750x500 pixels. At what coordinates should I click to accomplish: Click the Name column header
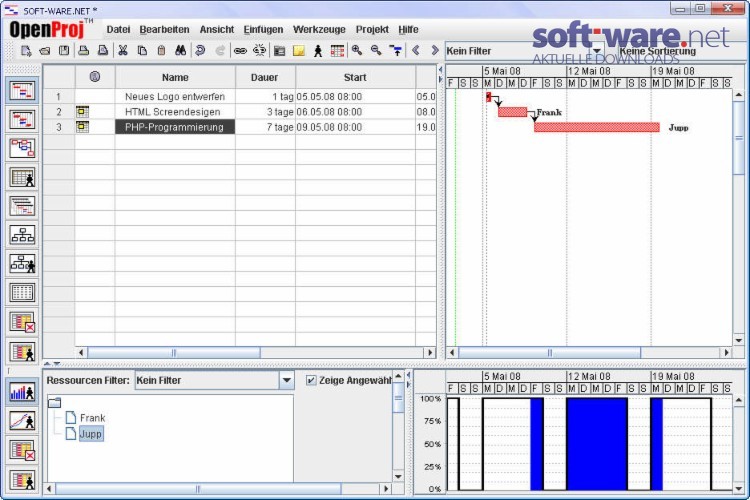pyautogui.click(x=175, y=78)
